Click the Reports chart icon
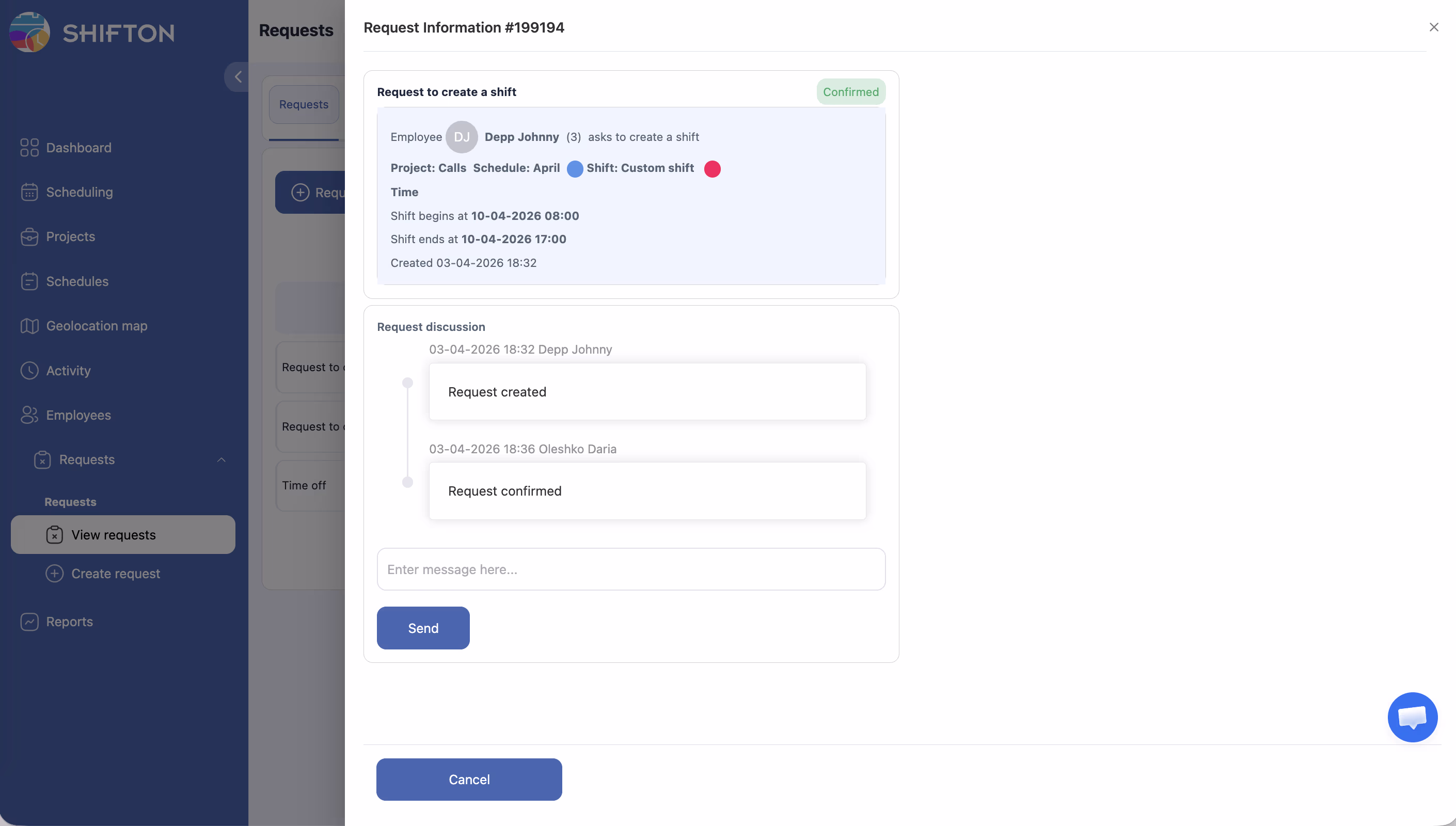Screen dimensions: 1456x826 tap(29, 622)
